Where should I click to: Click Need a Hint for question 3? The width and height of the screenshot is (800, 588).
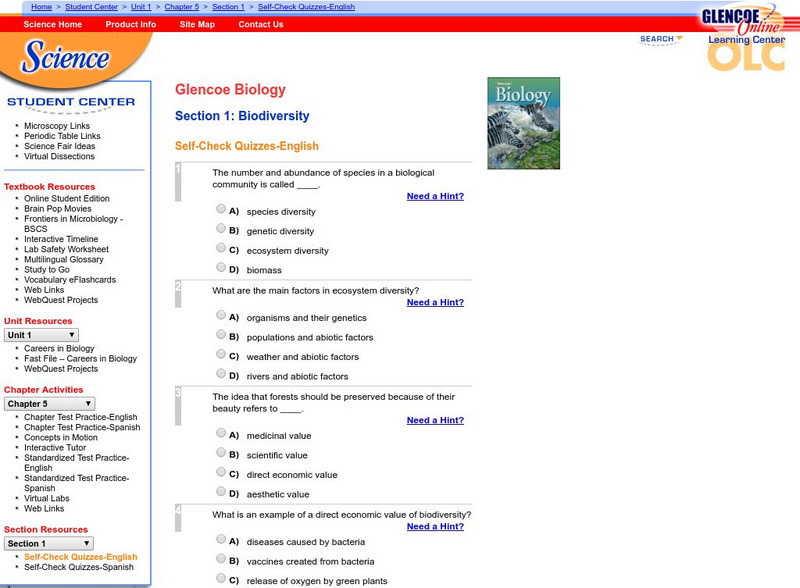pos(435,420)
